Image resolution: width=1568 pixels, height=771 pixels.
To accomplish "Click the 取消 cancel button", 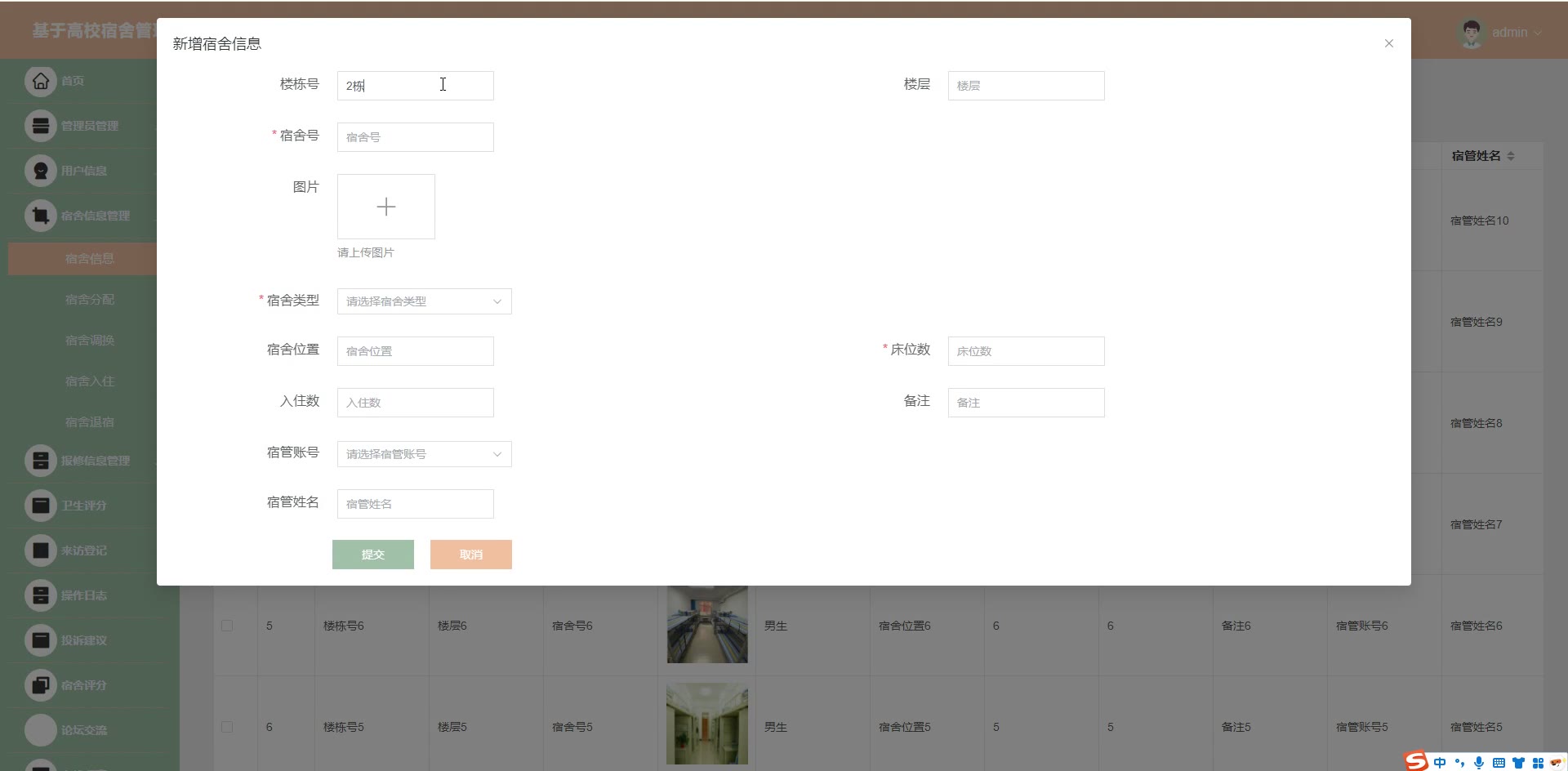I will [471, 555].
